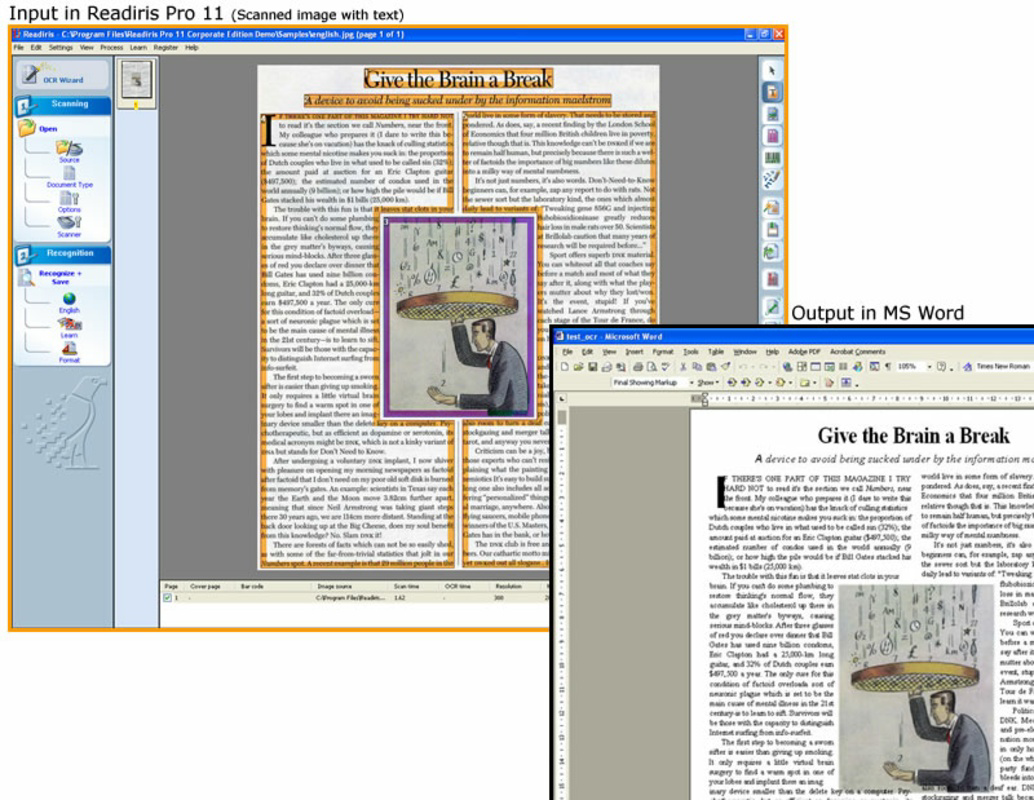Launch the OCR Wizard in Readiris

61,75
